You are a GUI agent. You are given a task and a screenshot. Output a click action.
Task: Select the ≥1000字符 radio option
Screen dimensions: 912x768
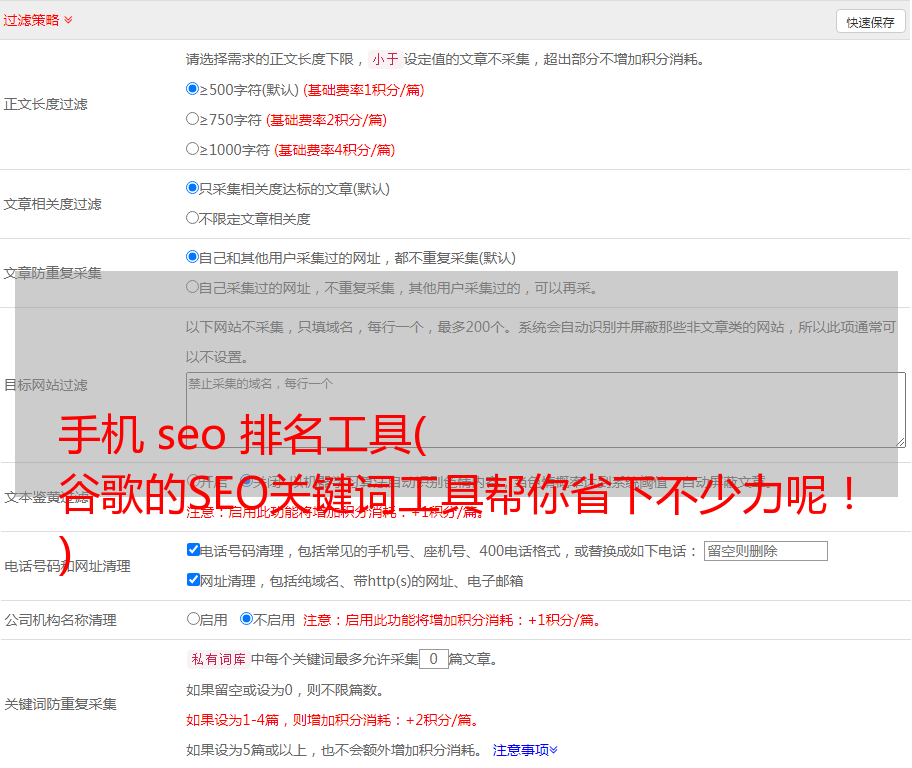193,148
